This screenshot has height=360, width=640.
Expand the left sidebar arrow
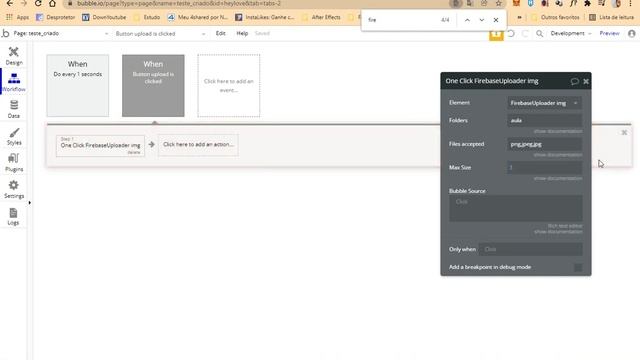point(29,202)
